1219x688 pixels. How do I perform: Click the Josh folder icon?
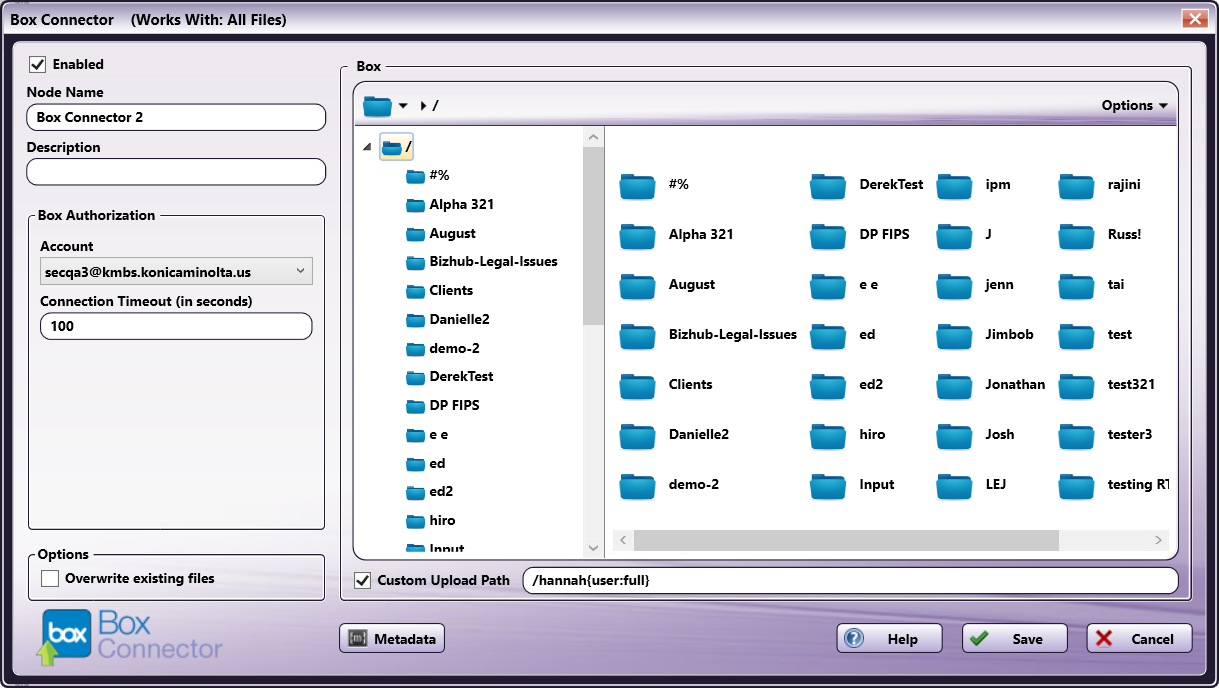tap(954, 435)
